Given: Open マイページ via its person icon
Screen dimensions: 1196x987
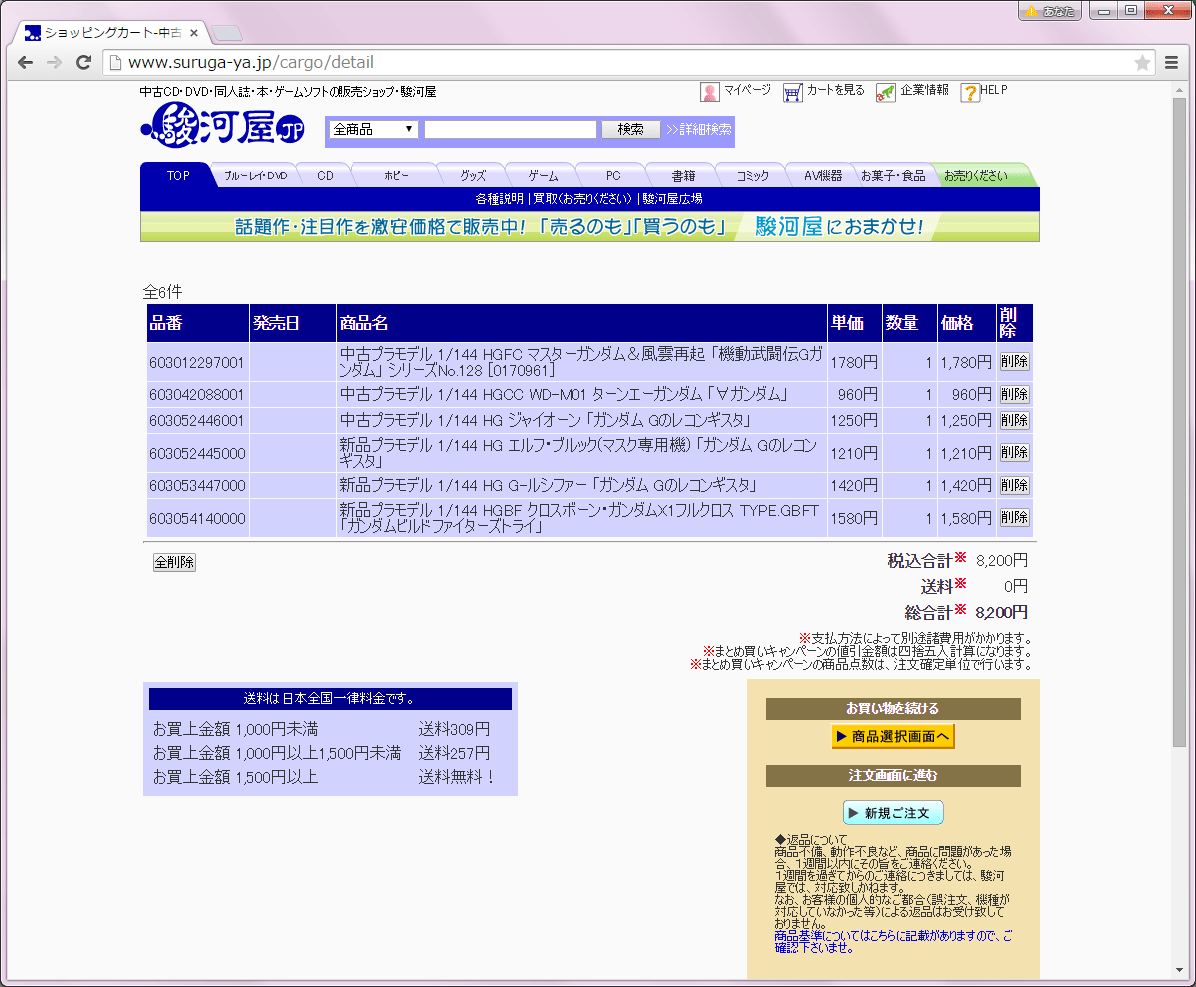Looking at the screenshot, I should tap(709, 92).
